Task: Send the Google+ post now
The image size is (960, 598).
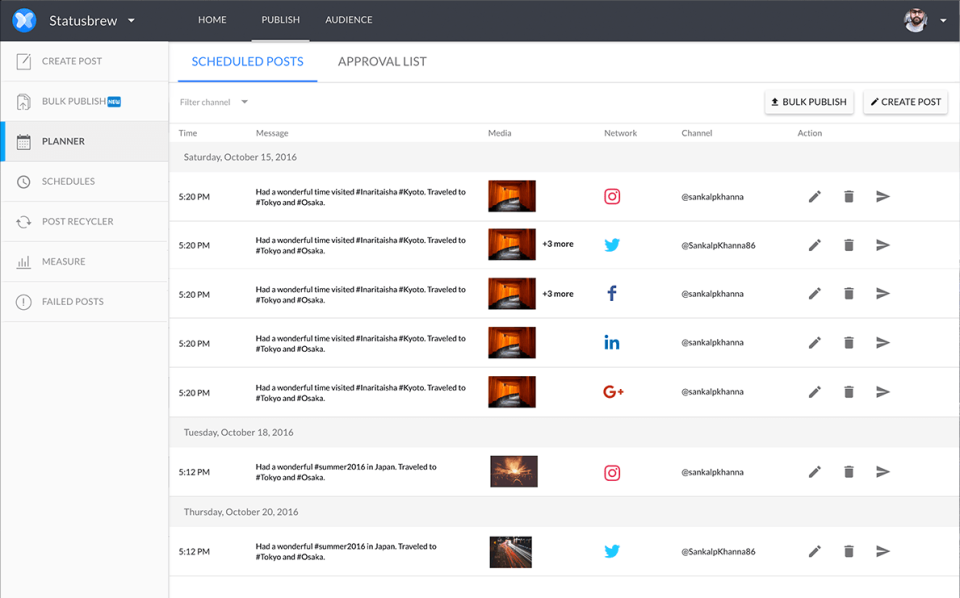Action: [882, 392]
